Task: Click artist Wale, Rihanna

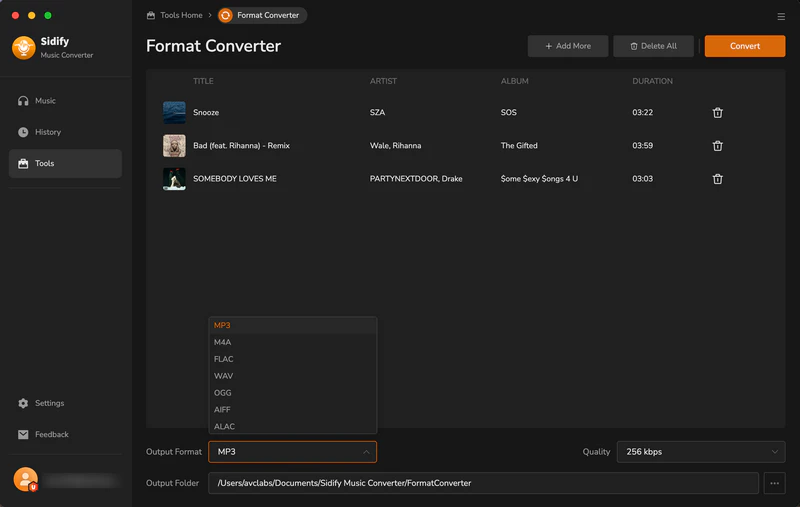Action: click(395, 146)
